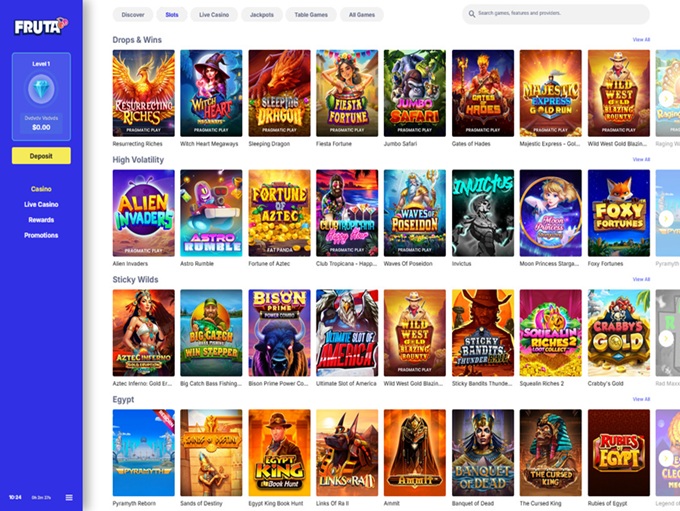Open the Table Games tab

311,14
